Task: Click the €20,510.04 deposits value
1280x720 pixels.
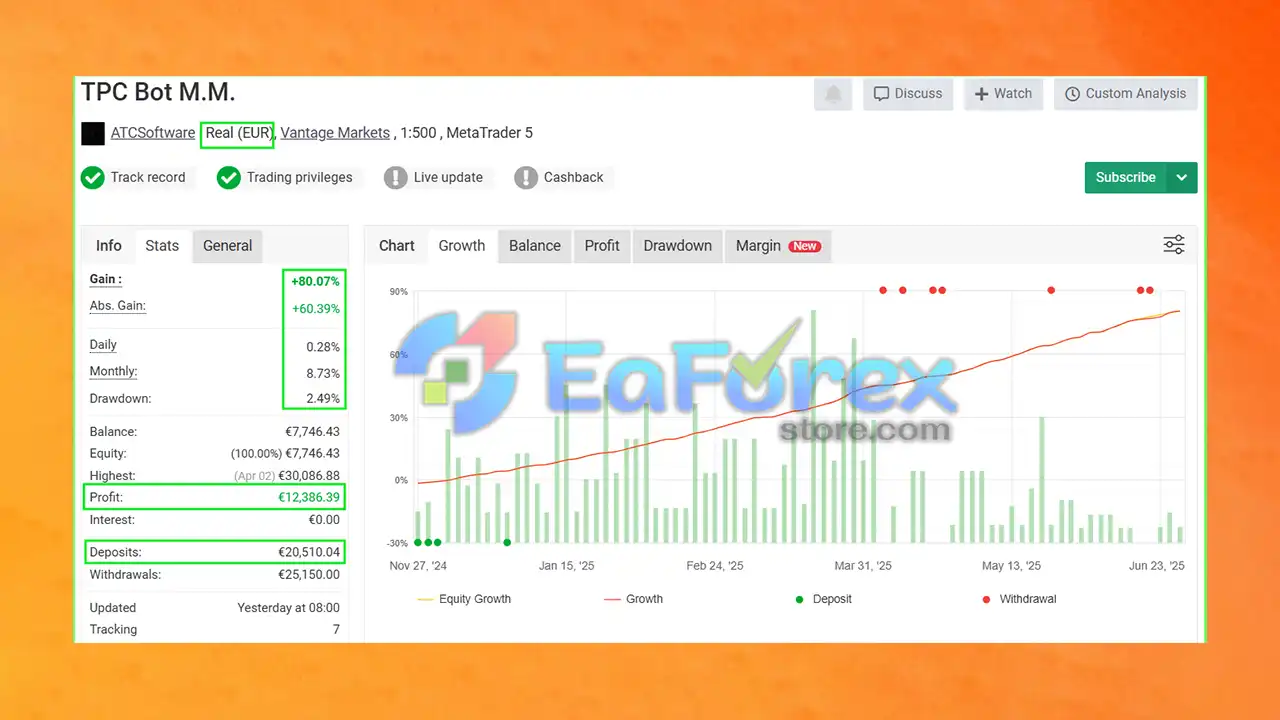Action: coord(308,552)
